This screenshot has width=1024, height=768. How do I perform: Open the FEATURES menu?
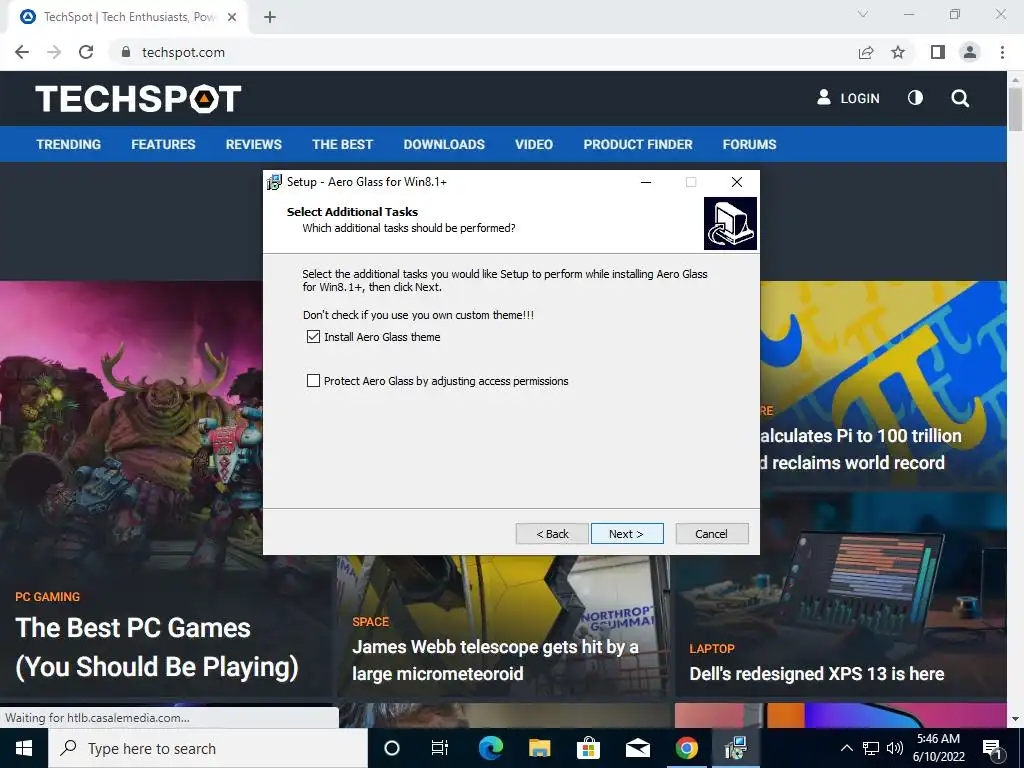[163, 144]
